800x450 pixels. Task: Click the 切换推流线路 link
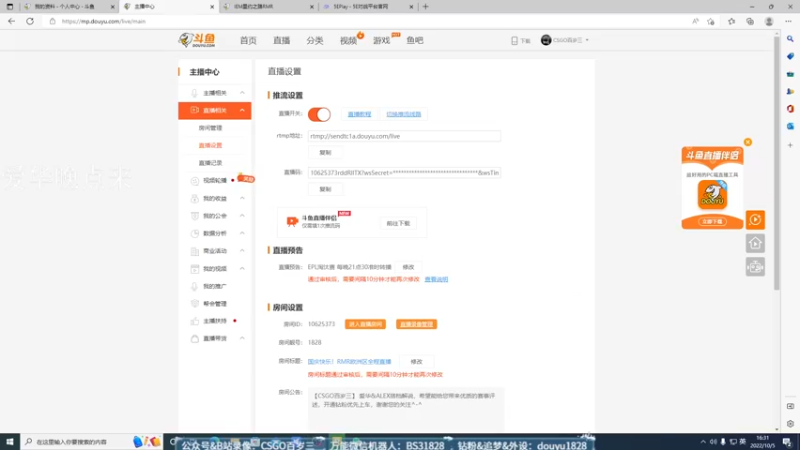coord(404,114)
